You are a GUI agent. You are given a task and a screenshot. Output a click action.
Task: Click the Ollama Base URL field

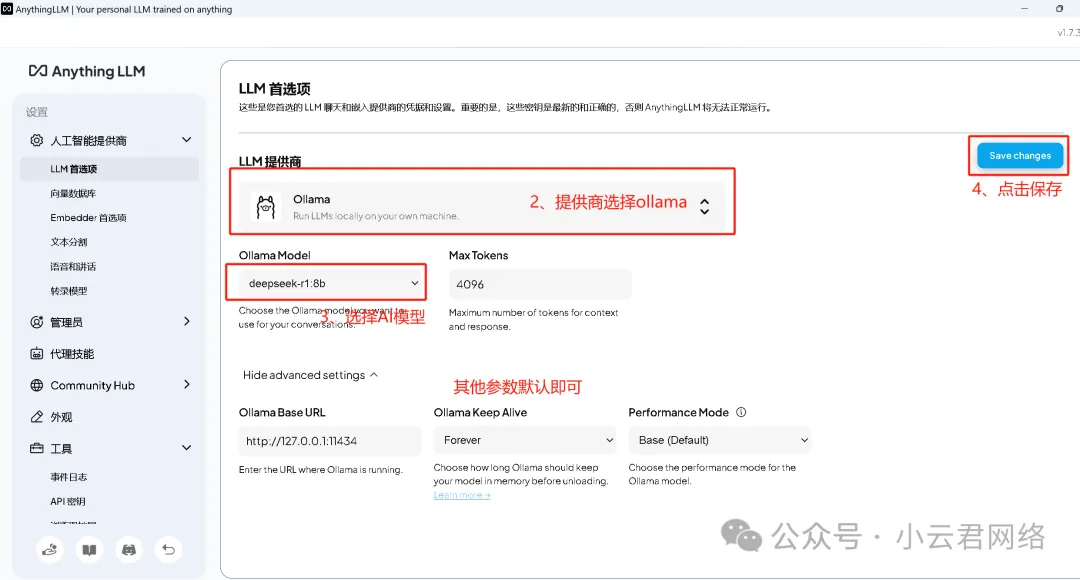330,440
